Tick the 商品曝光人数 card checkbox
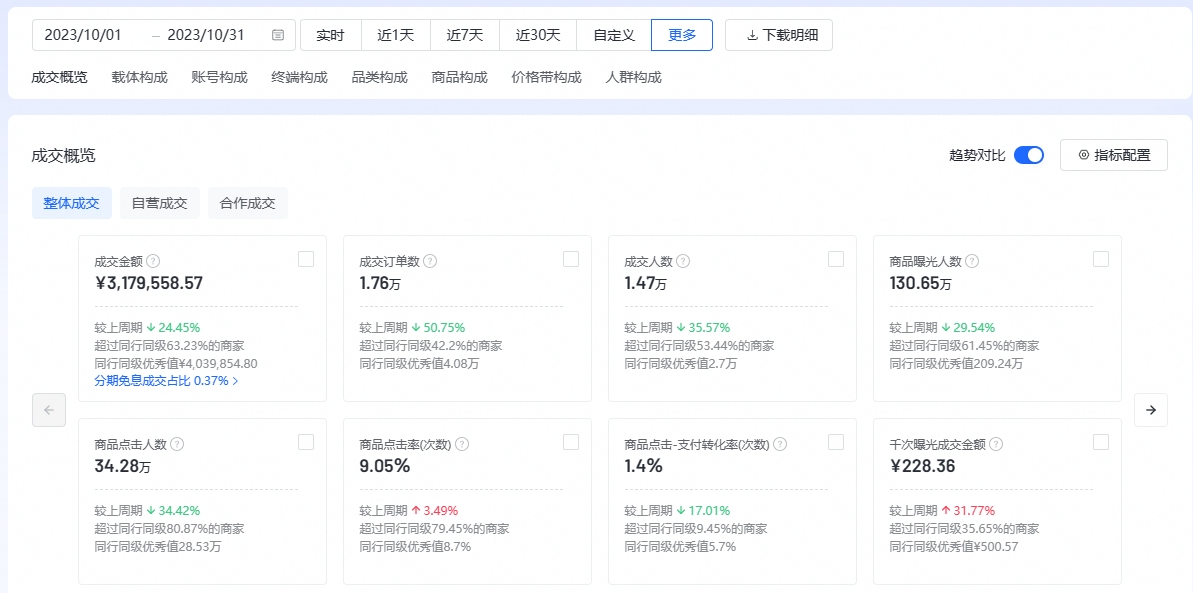The height and width of the screenshot is (593, 1193). 1101,259
